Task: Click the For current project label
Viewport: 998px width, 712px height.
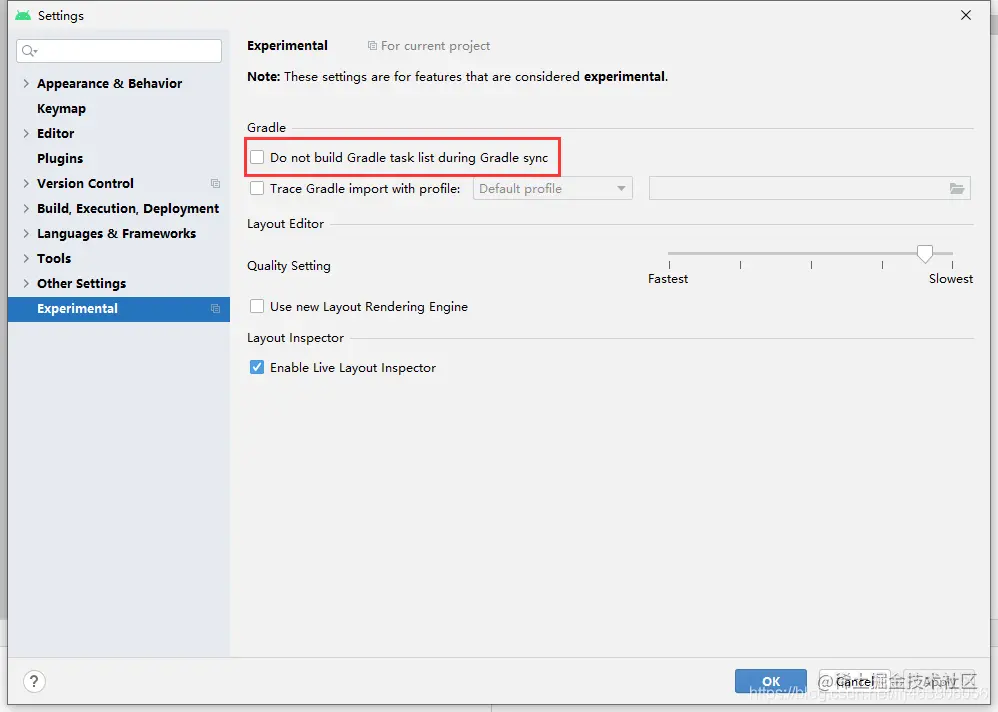Action: coord(435,46)
